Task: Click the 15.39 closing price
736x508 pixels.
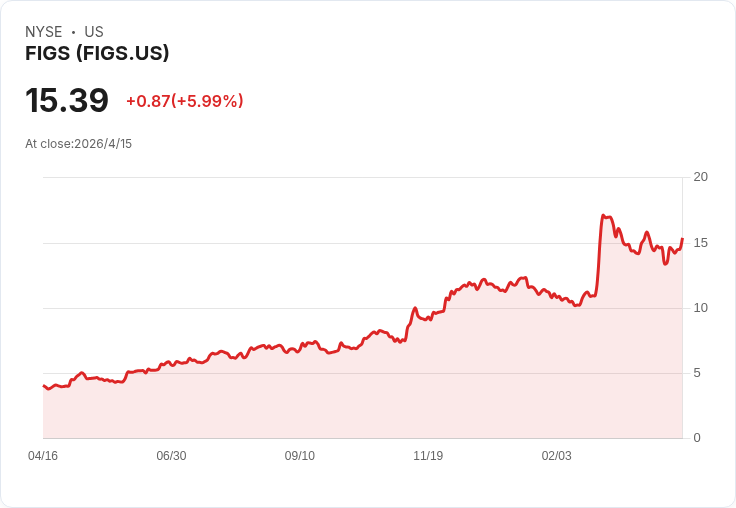Action: pyautogui.click(x=67, y=100)
